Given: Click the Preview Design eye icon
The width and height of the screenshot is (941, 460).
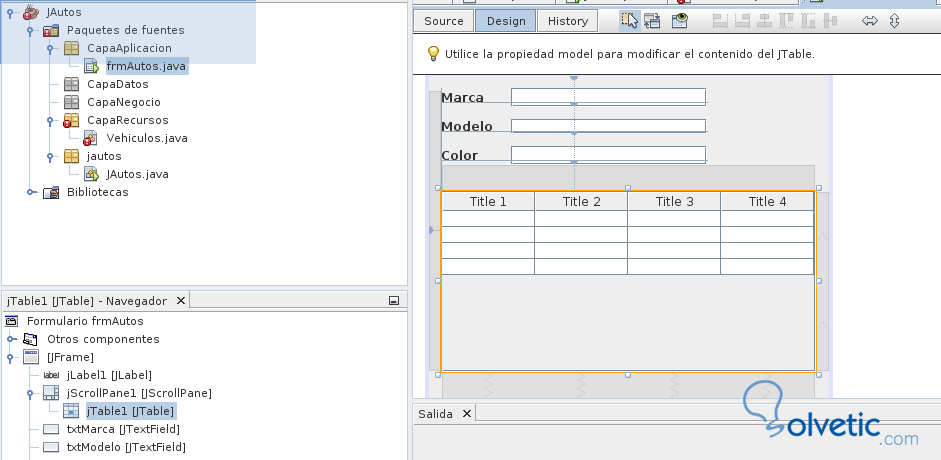Looking at the screenshot, I should click(x=680, y=20).
